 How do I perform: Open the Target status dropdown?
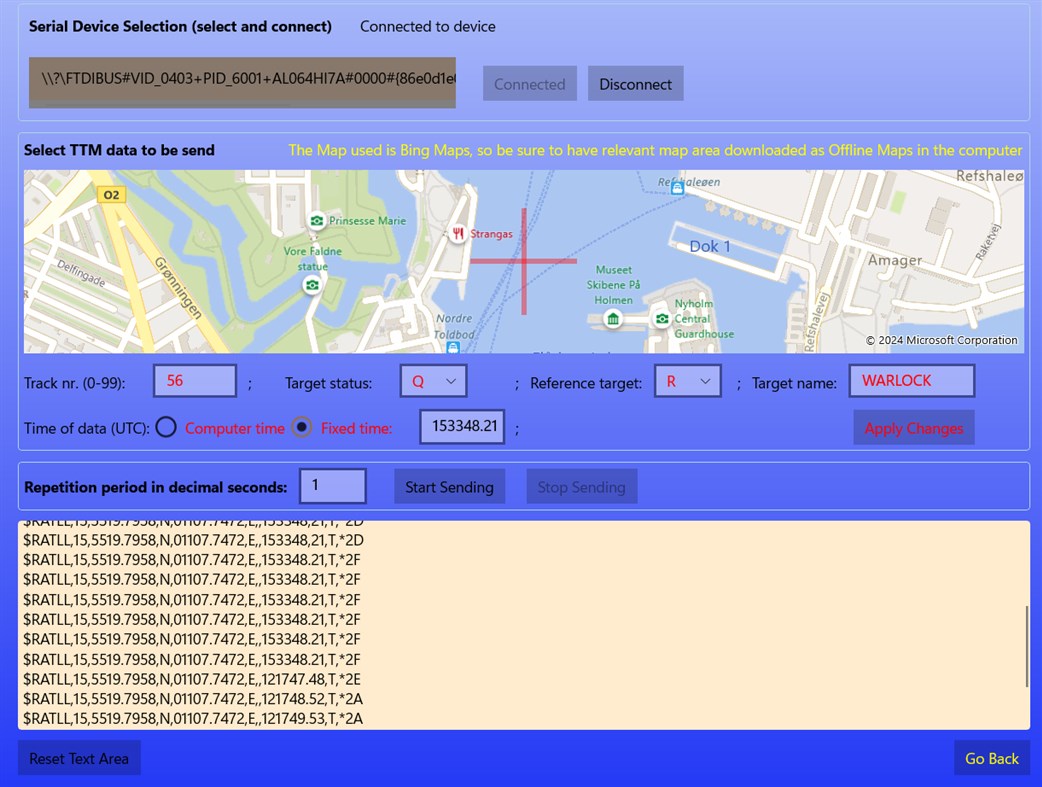[433, 382]
